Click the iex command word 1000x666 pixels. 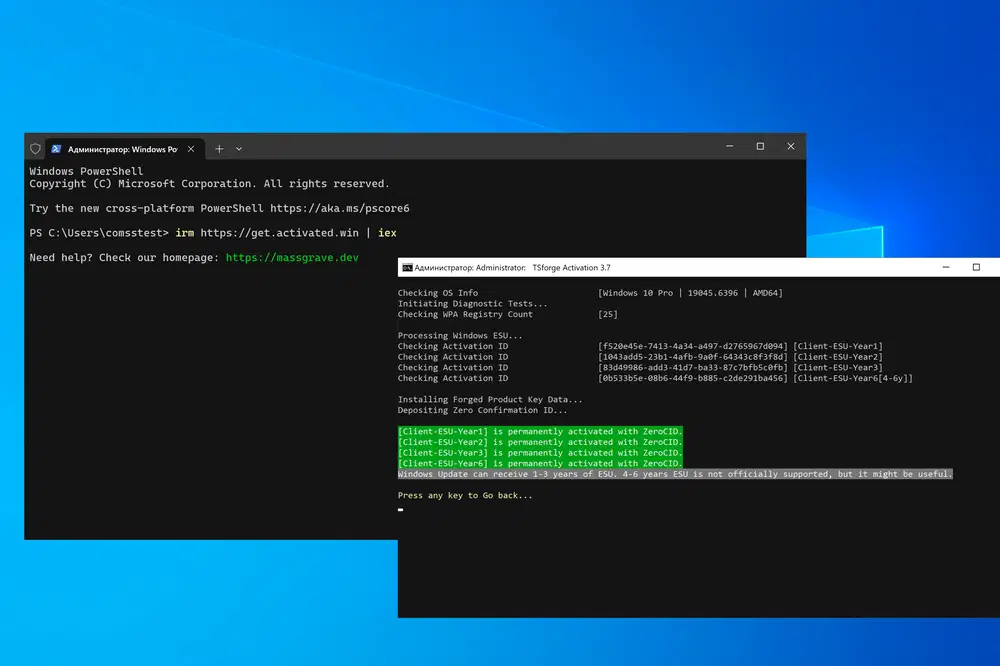coord(387,233)
